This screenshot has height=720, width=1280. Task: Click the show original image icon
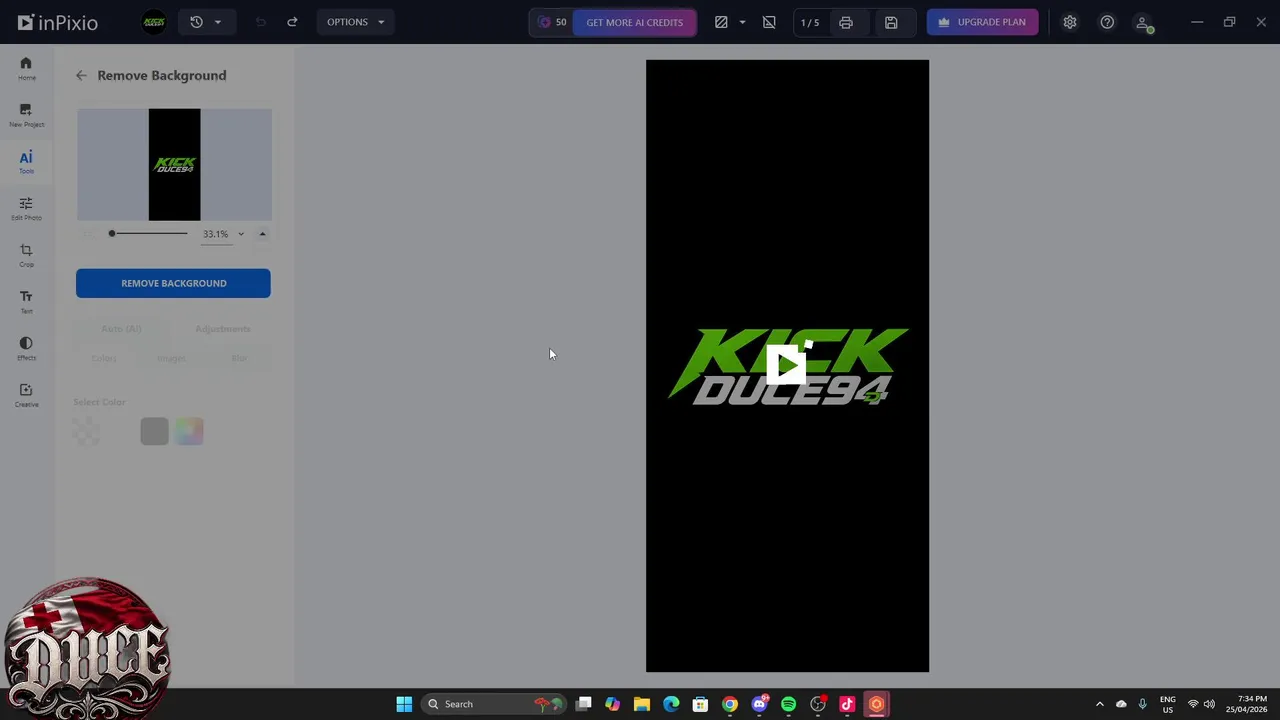[769, 22]
